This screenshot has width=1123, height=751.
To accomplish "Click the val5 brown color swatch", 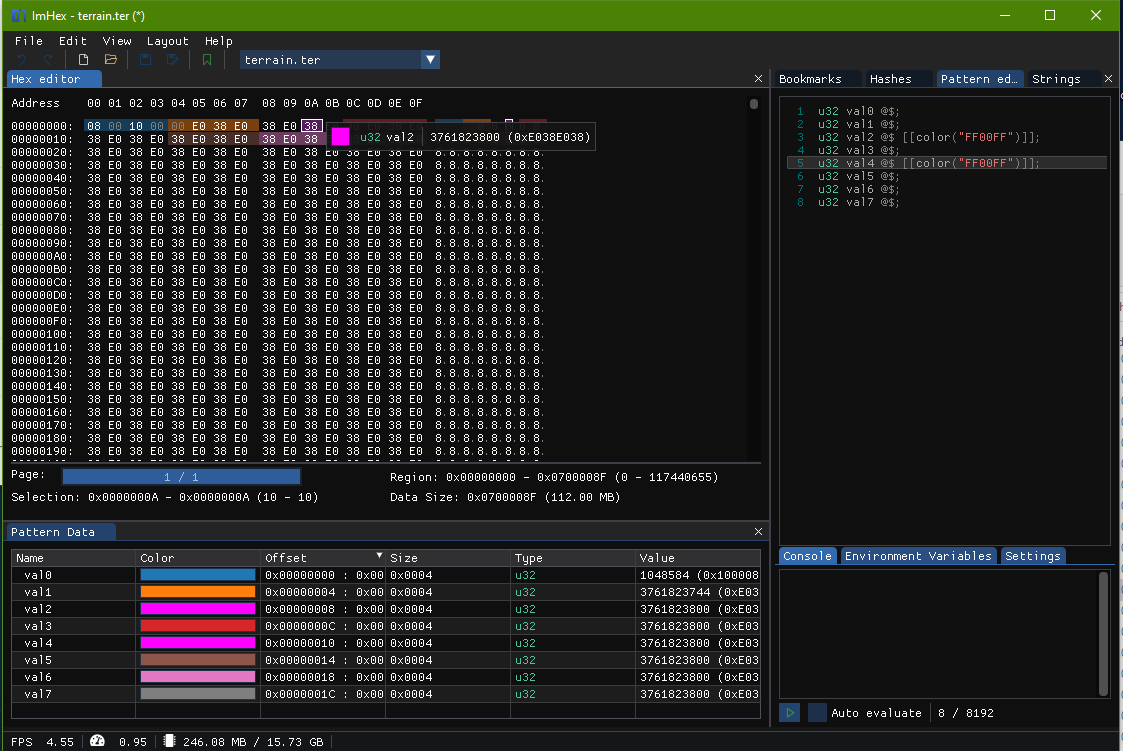I will pyautogui.click(x=198, y=659).
